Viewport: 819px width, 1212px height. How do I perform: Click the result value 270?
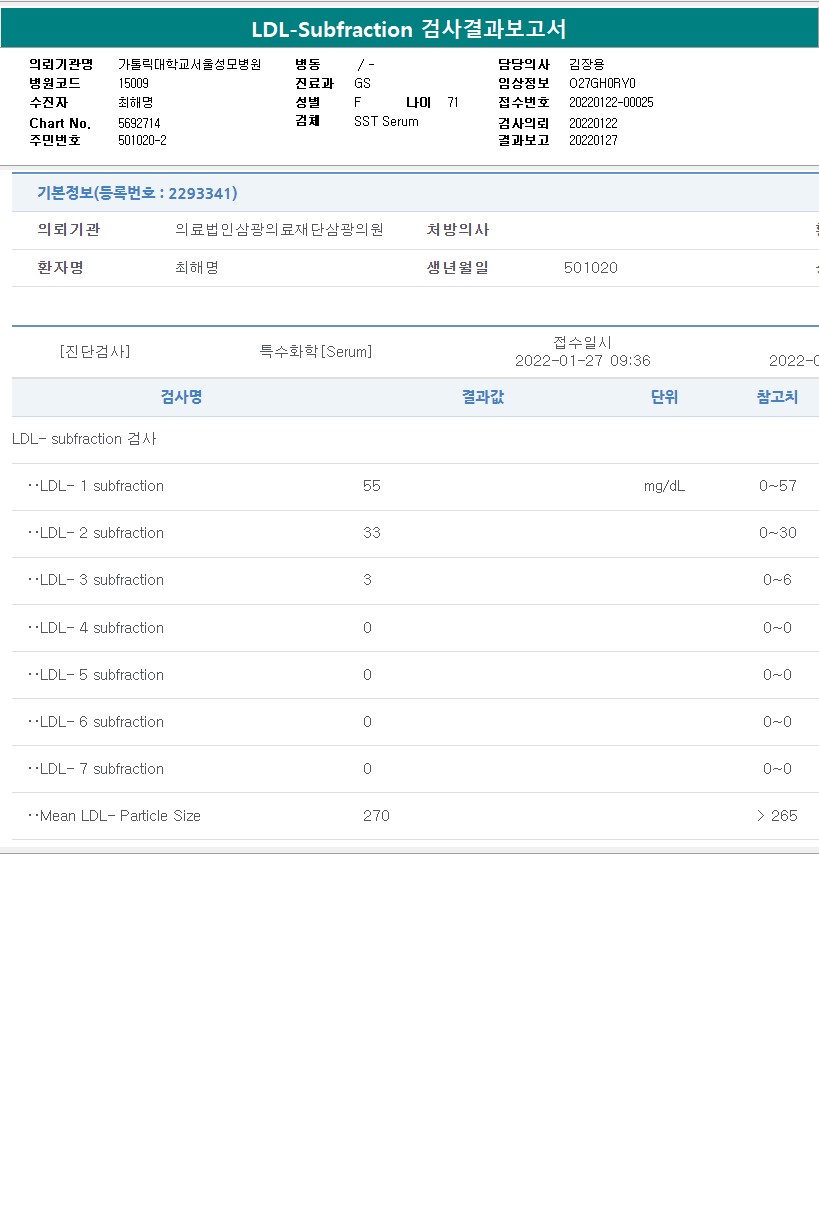point(376,816)
